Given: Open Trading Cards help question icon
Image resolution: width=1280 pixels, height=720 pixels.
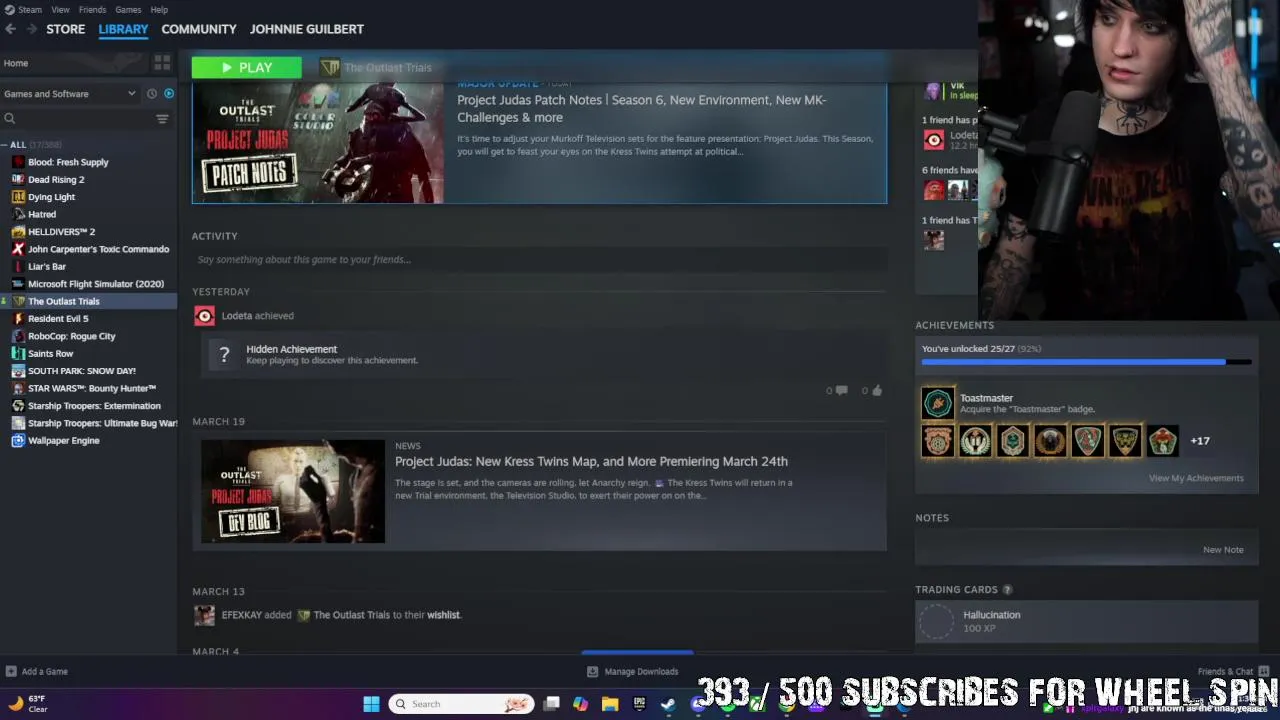Looking at the screenshot, I should (1007, 590).
